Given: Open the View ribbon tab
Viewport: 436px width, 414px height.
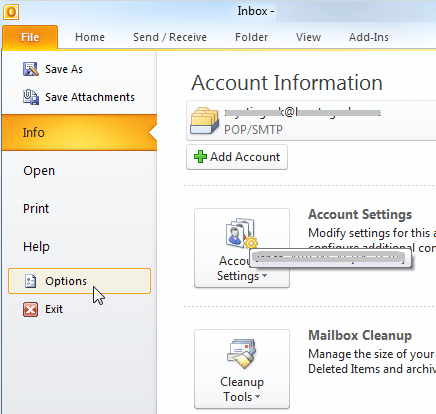Looking at the screenshot, I should [x=309, y=37].
